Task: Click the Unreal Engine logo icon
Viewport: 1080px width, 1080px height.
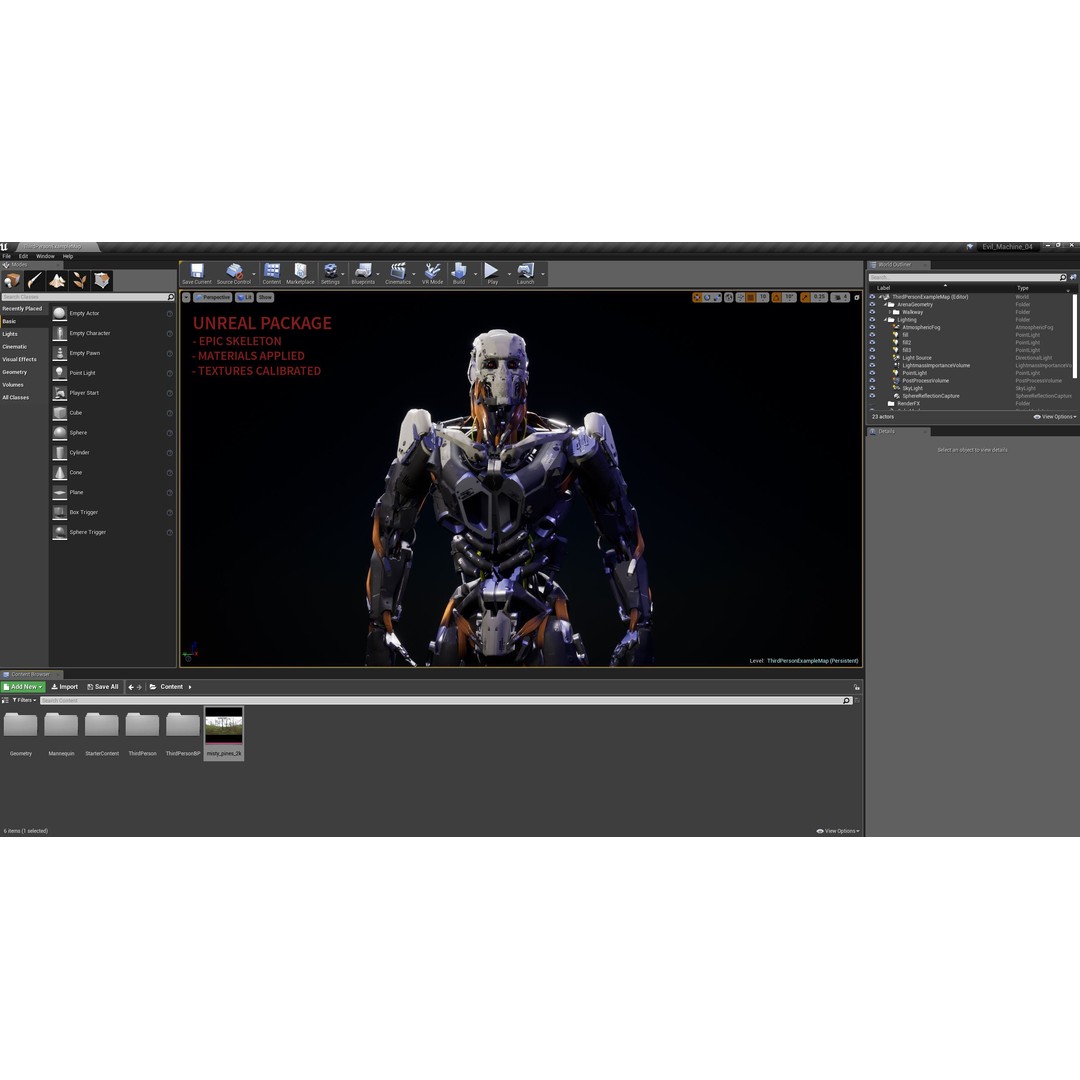Action: point(4,247)
